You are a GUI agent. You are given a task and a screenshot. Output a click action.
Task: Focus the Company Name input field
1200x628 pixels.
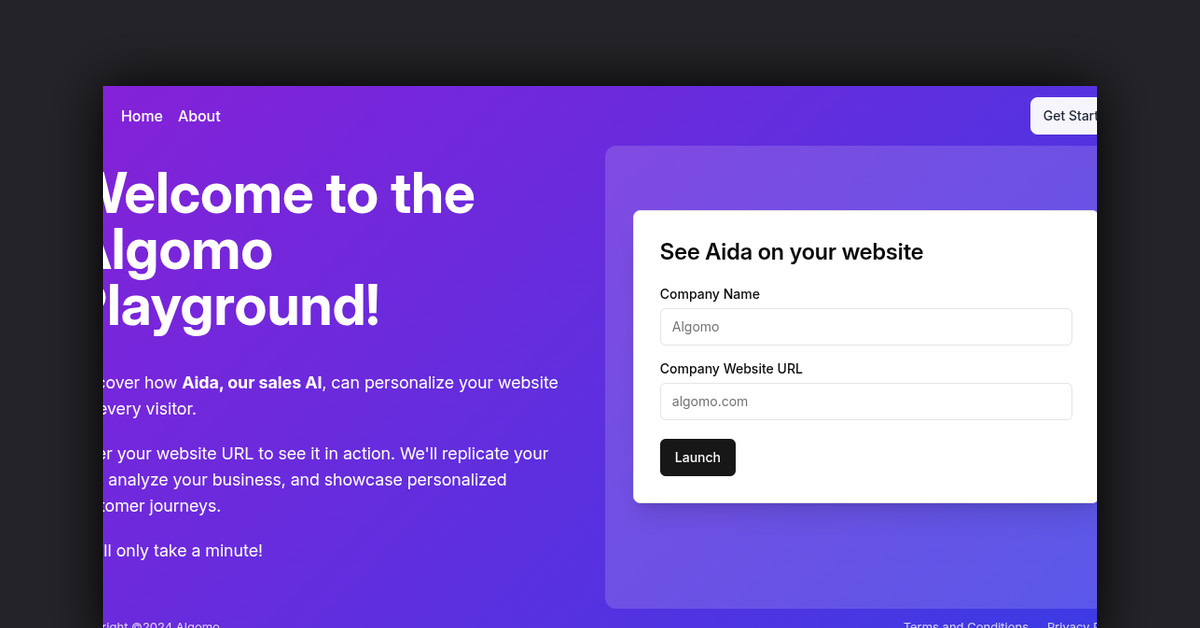click(865, 327)
